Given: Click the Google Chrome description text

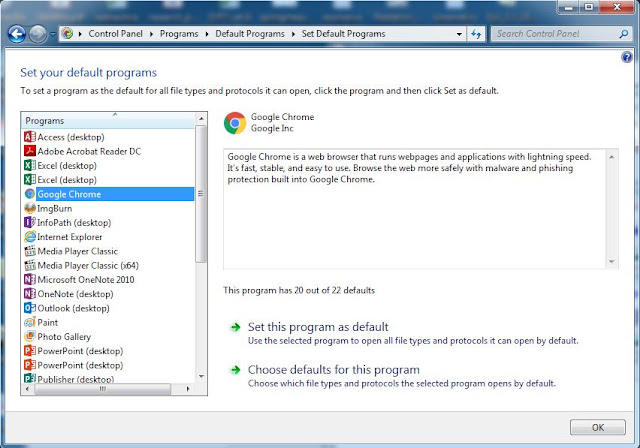Looking at the screenshot, I should tap(409, 168).
